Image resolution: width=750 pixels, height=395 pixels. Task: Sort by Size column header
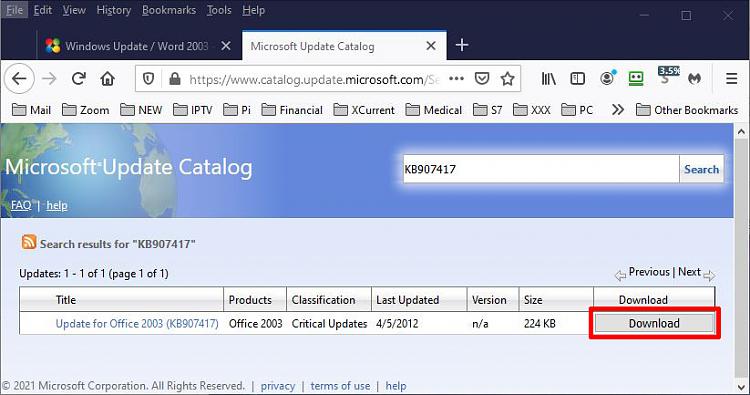tap(533, 300)
